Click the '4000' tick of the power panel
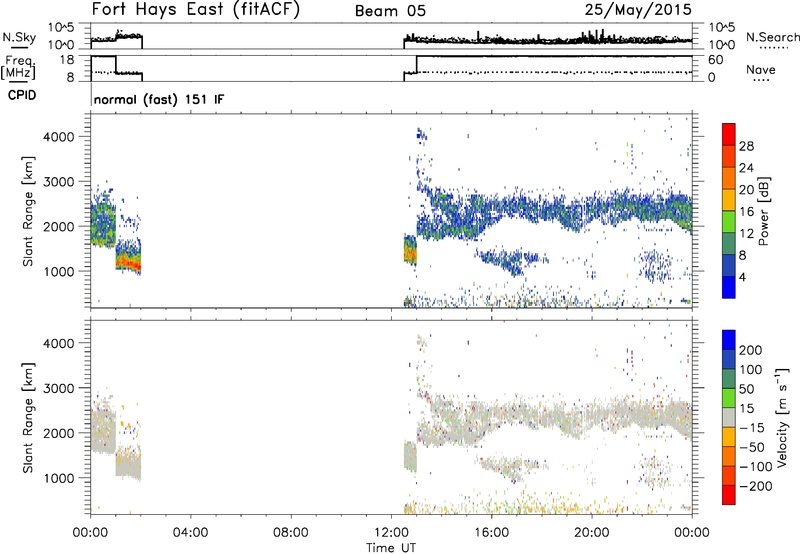The height and width of the screenshot is (554, 800). point(58,137)
